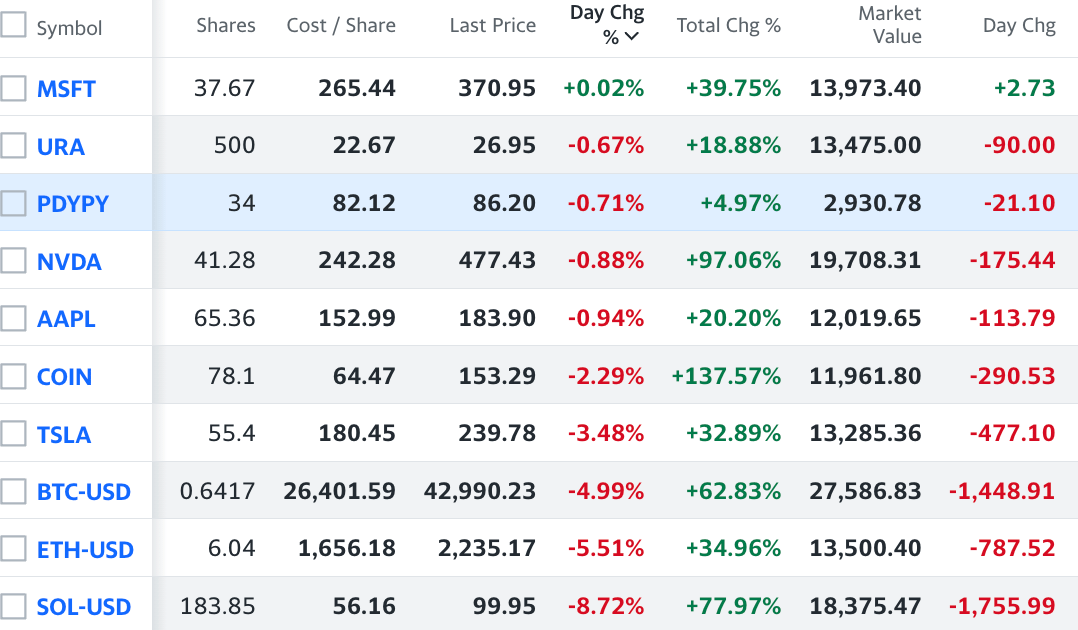Click NVDA shares value 41.28
The image size is (1078, 630).
coord(224,260)
